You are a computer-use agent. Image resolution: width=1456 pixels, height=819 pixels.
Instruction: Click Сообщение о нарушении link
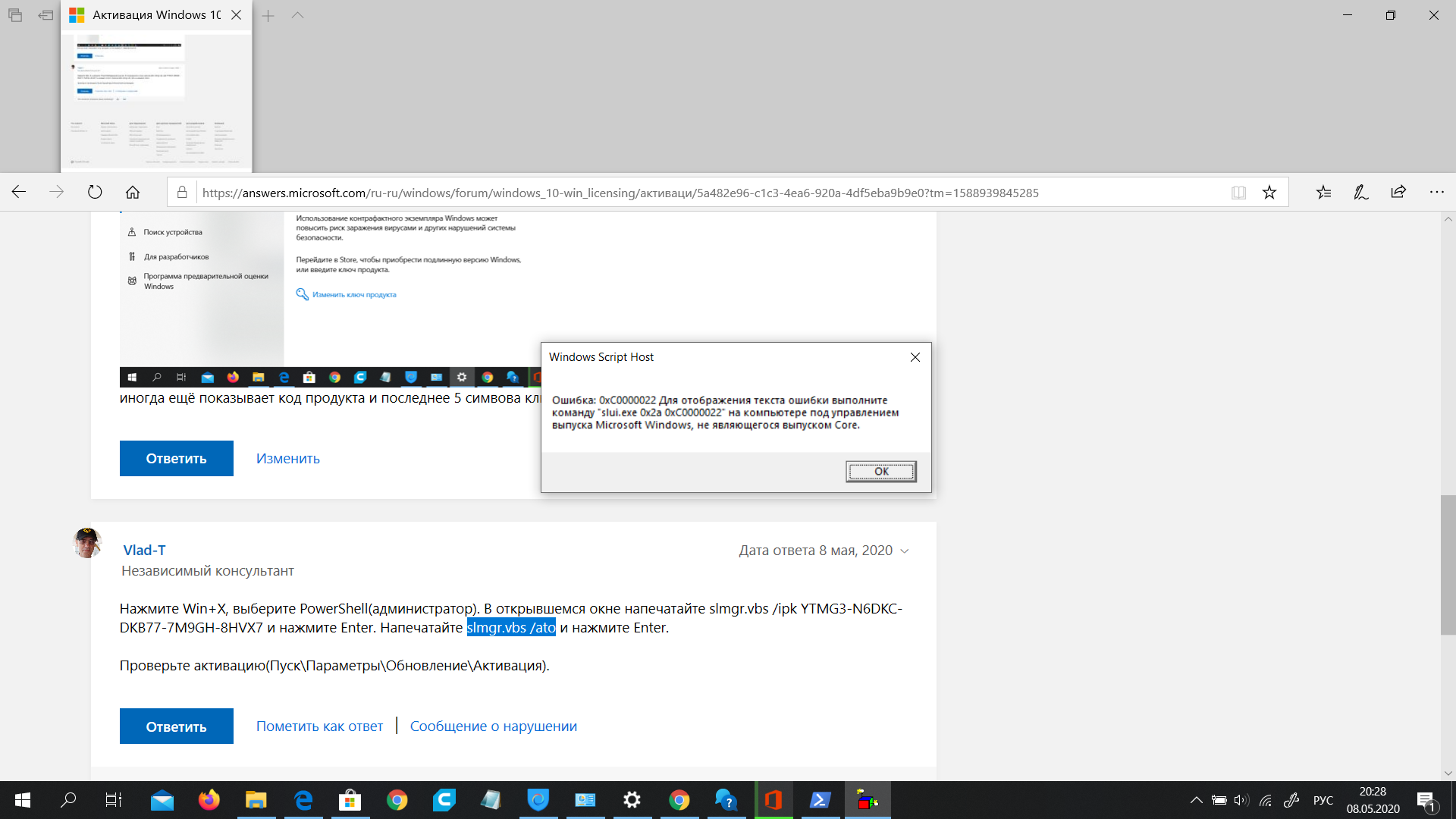pos(494,726)
